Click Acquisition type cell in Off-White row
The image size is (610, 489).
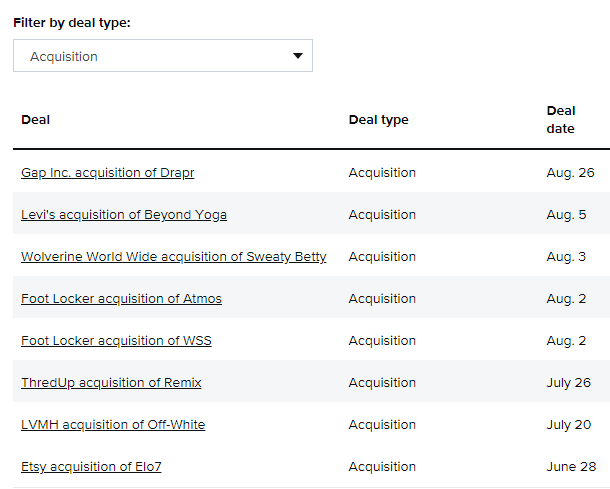coord(382,425)
